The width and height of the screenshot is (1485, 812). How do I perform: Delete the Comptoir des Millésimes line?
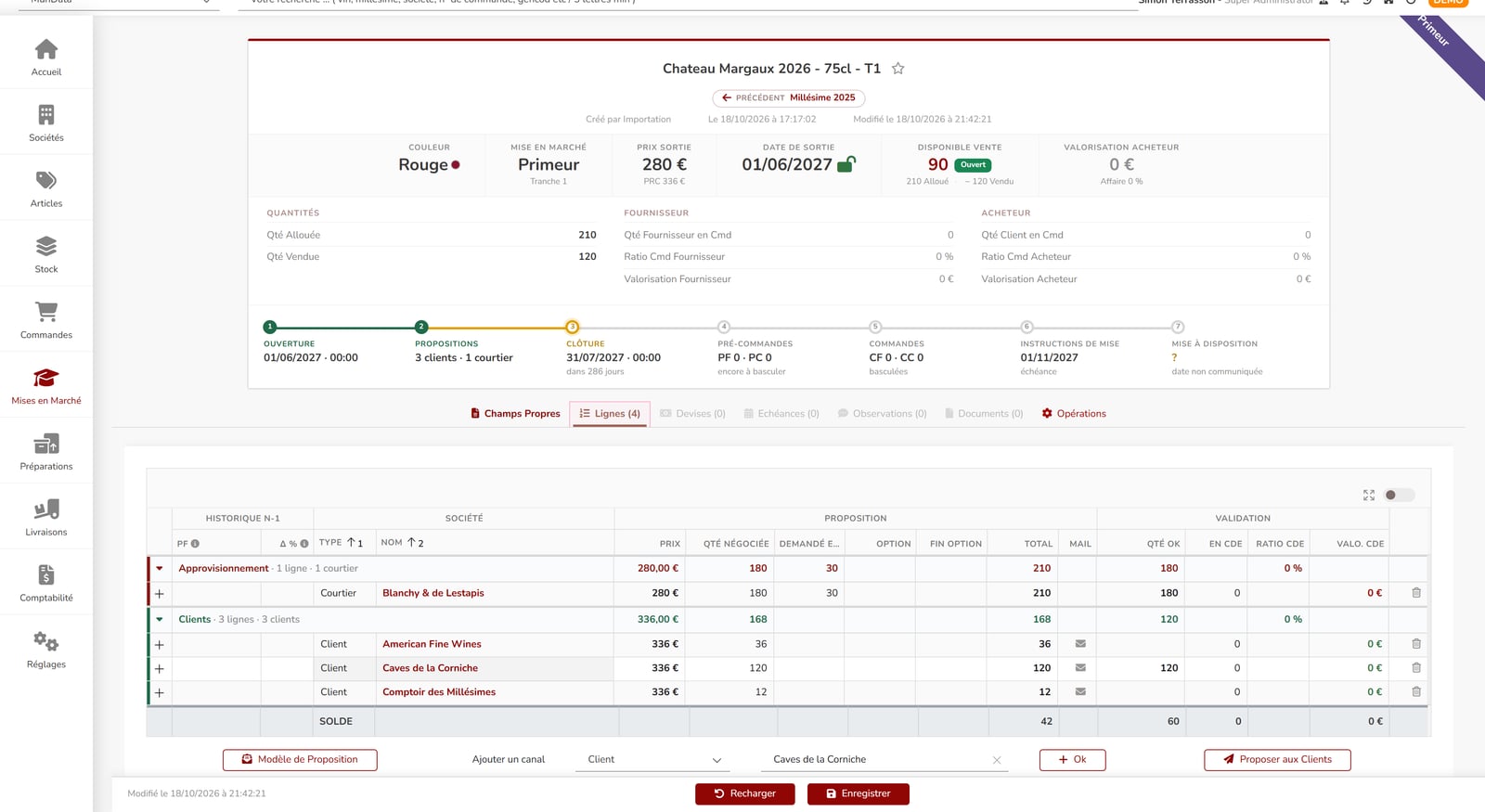point(1416,692)
